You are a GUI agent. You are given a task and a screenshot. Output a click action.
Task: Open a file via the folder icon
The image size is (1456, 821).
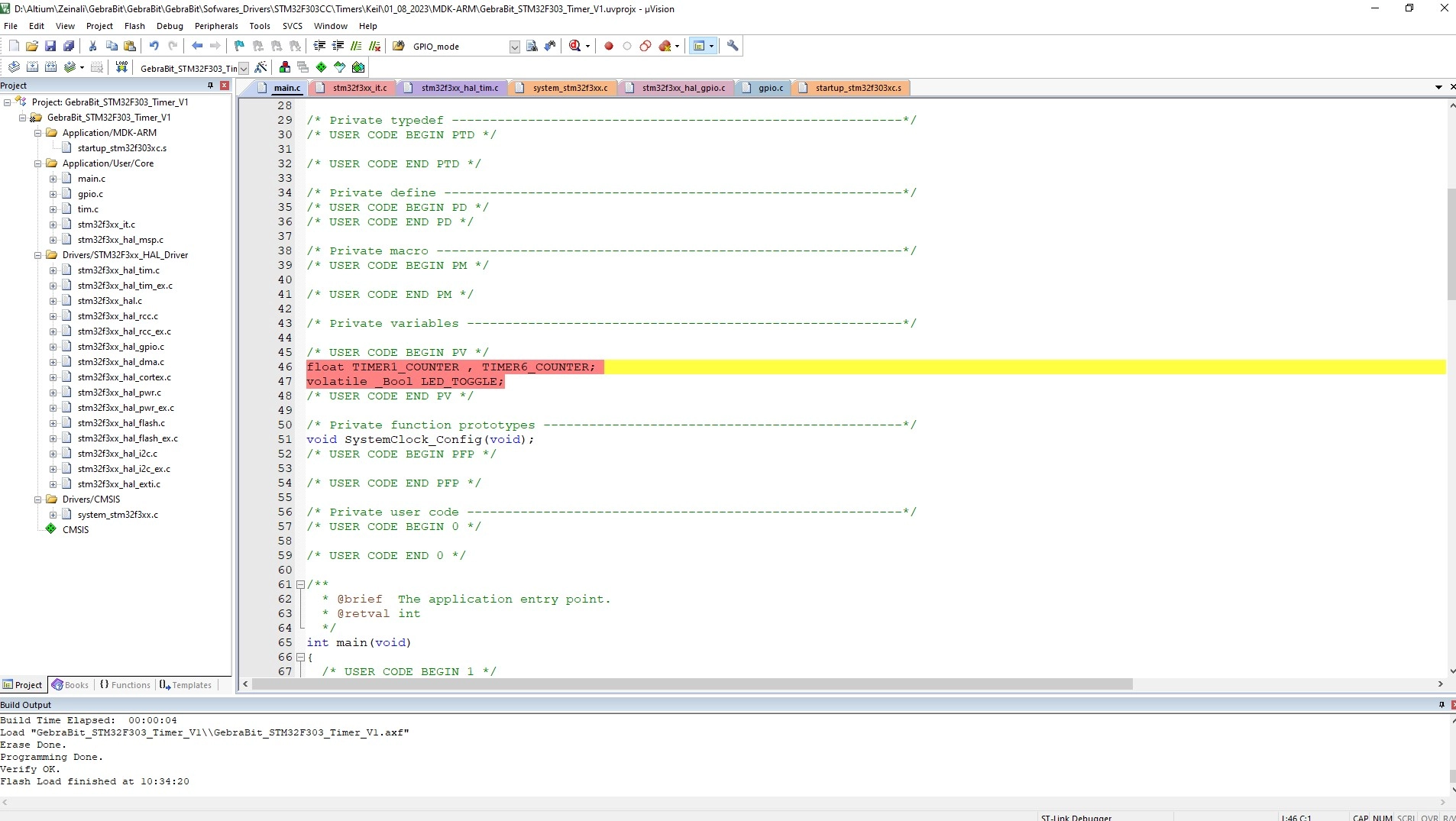tap(32, 46)
